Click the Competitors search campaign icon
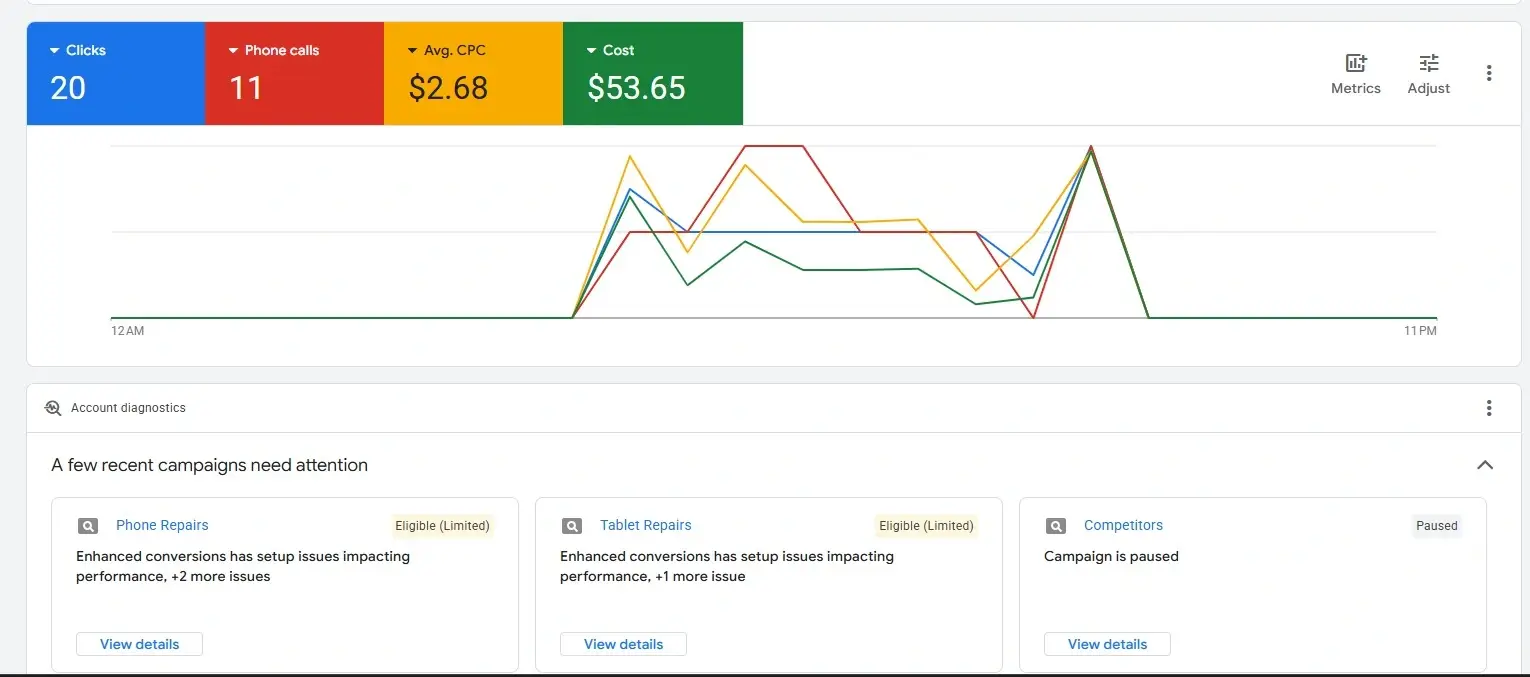 point(1056,526)
